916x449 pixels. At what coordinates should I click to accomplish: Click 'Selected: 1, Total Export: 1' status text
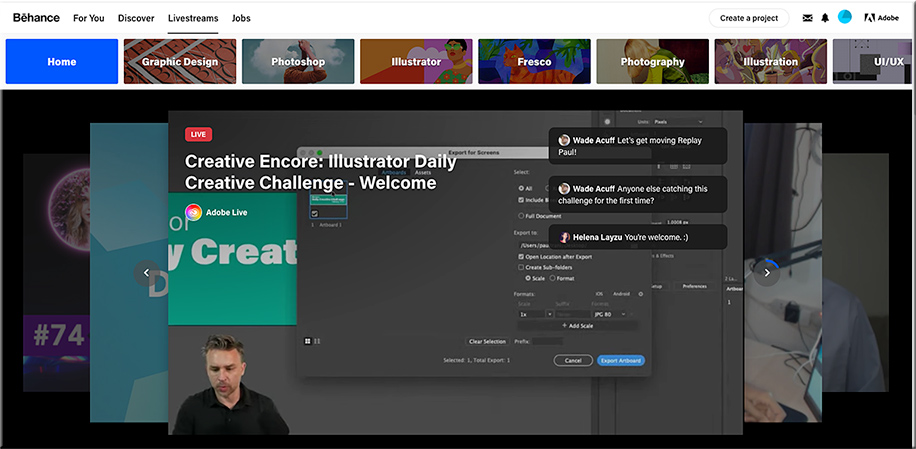point(476,360)
